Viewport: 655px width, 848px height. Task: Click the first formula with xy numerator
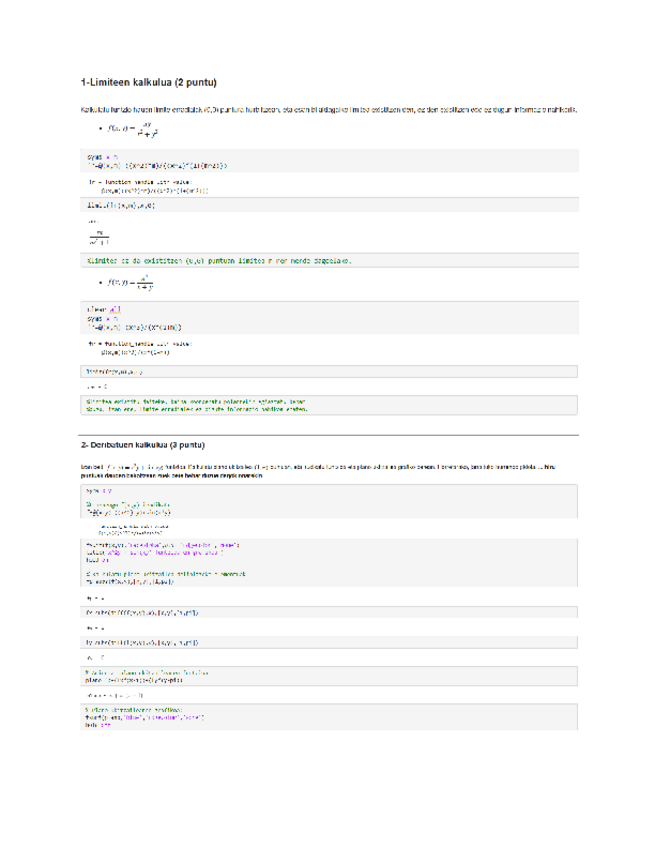click(134, 130)
